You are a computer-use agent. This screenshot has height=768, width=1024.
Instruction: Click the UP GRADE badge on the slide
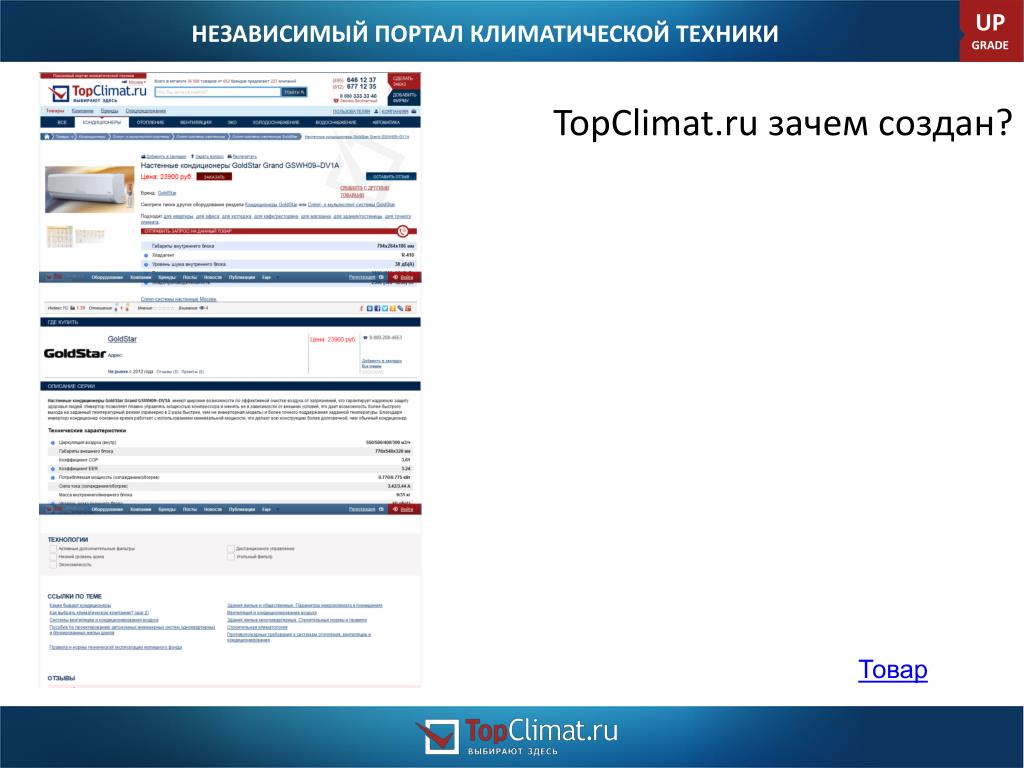(990, 31)
